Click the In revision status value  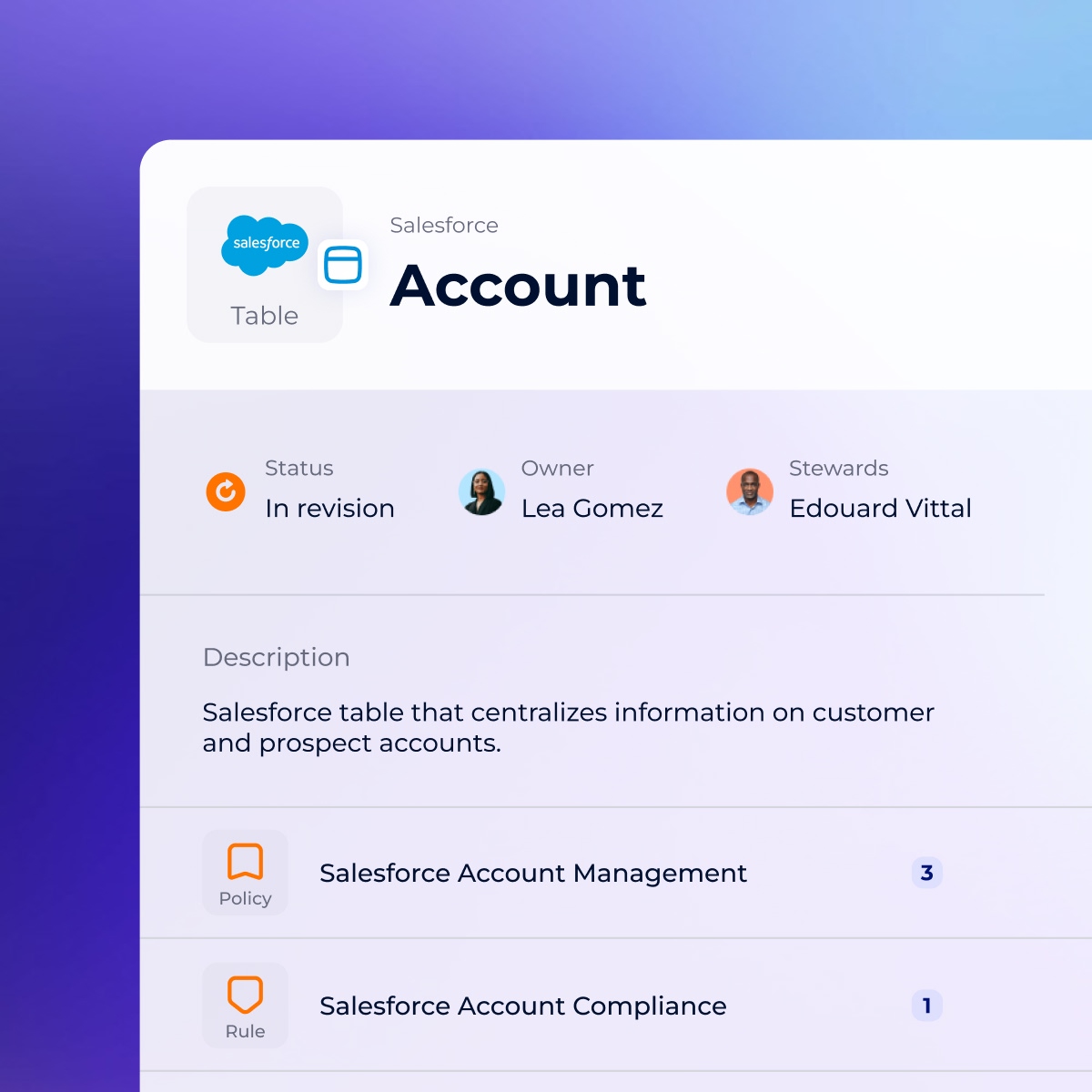[x=329, y=508]
